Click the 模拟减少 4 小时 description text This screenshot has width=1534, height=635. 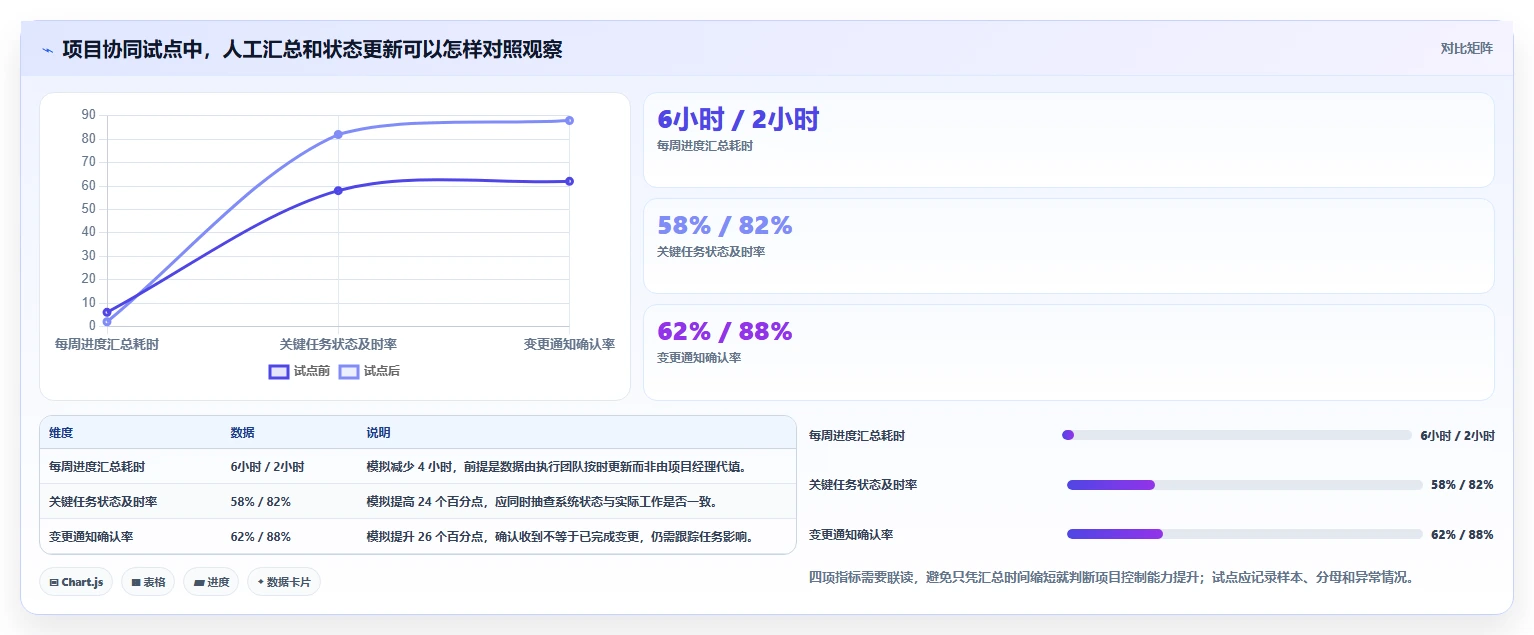pos(557,467)
